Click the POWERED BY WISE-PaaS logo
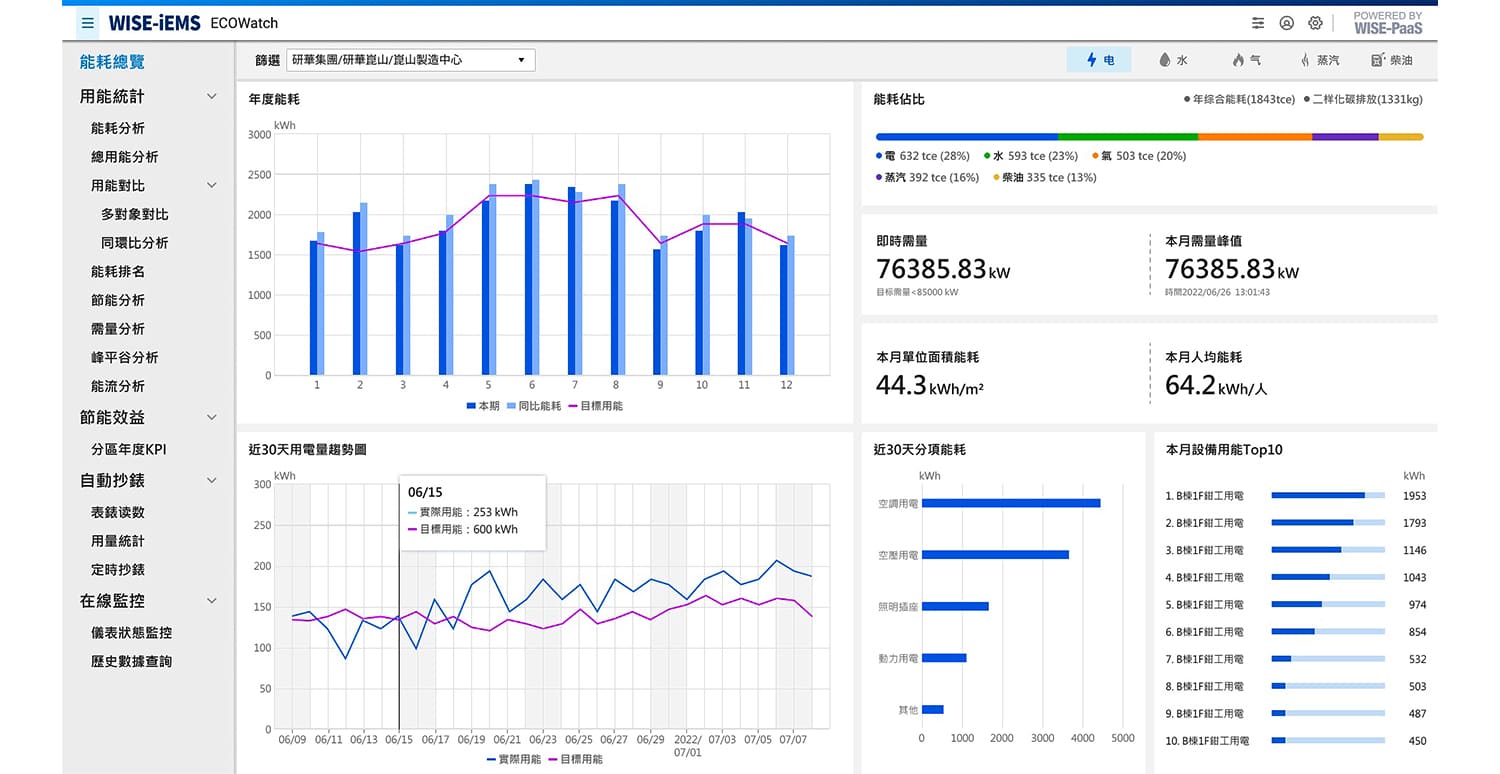1500x774 pixels. 1388,23
